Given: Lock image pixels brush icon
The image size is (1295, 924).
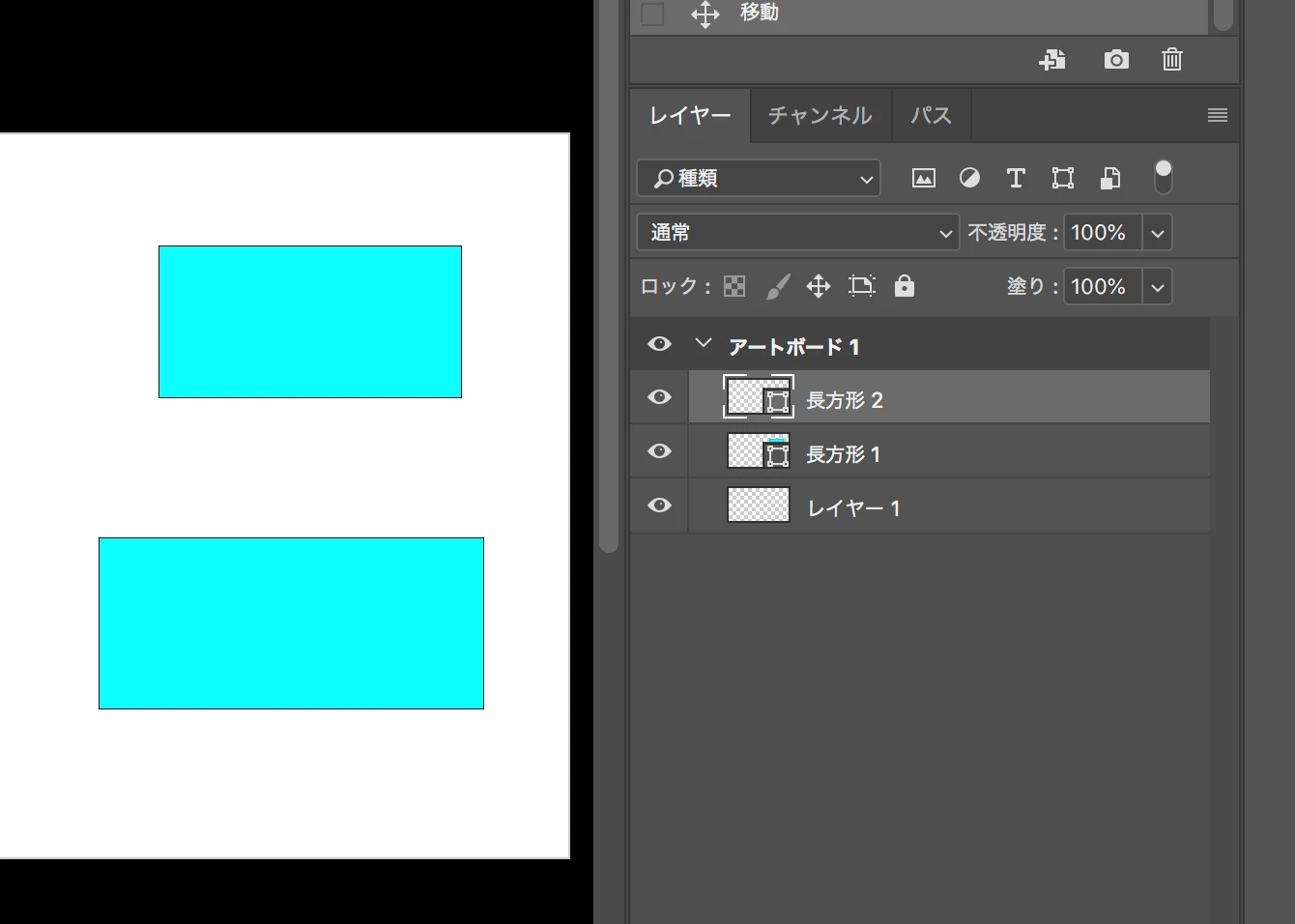Looking at the screenshot, I should [778, 286].
